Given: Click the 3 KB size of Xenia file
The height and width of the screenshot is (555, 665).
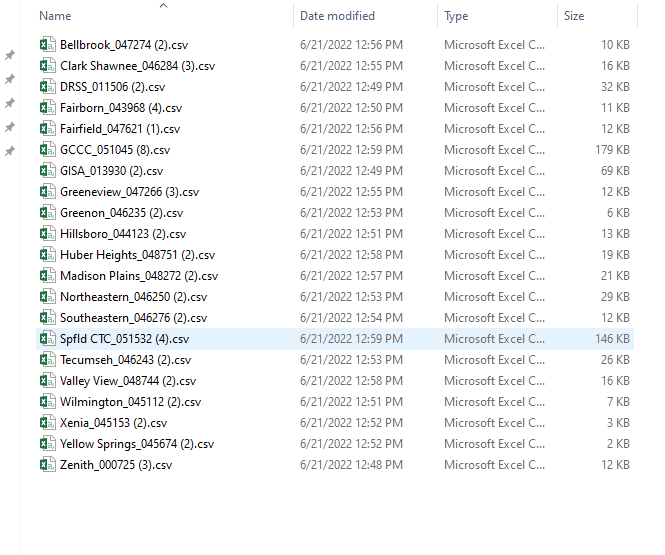Looking at the screenshot, I should [x=618, y=422].
